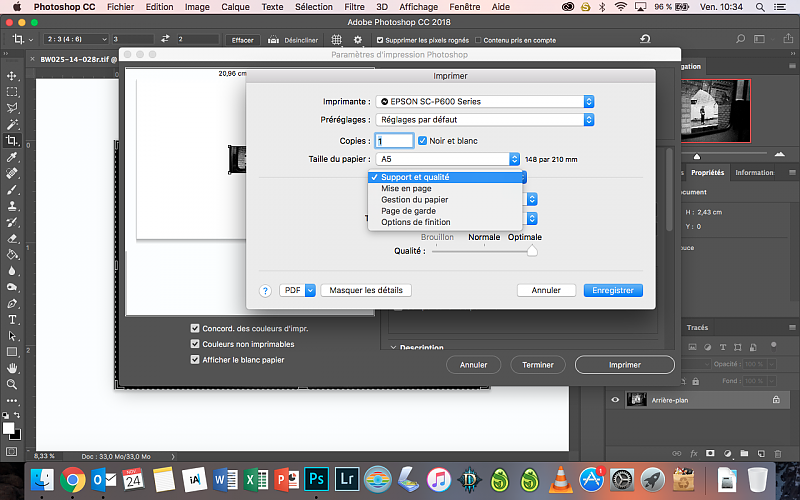Select the Hand tool
Viewport: 800px width, 500px height.
pos(12,368)
